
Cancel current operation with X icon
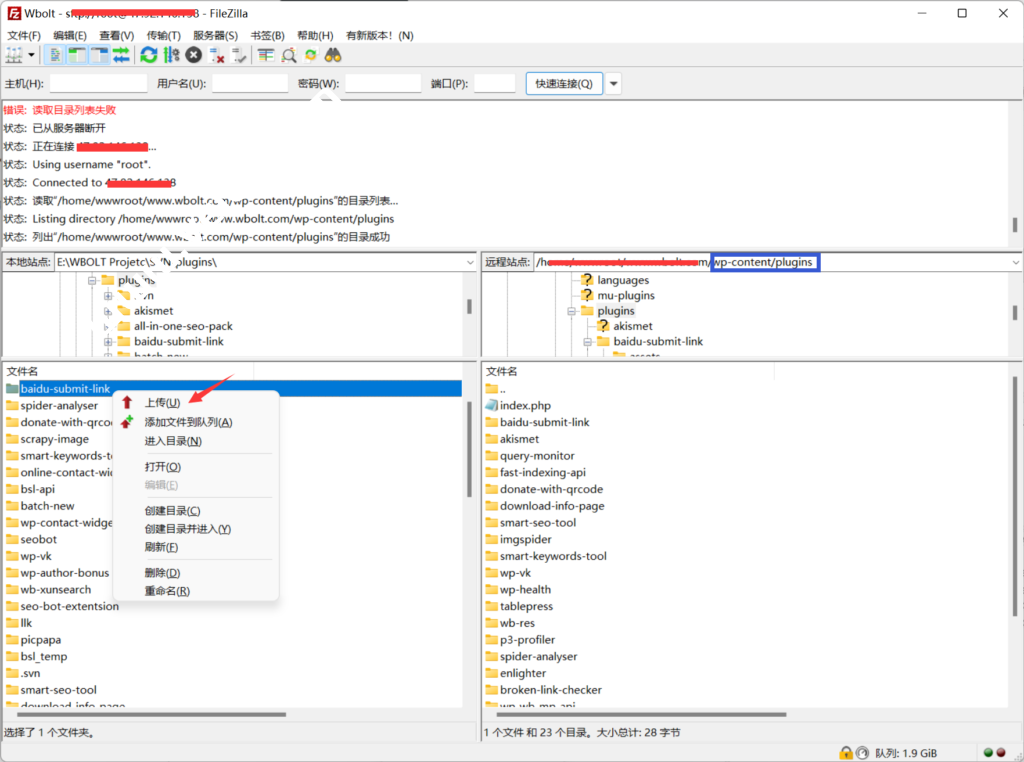click(x=193, y=55)
